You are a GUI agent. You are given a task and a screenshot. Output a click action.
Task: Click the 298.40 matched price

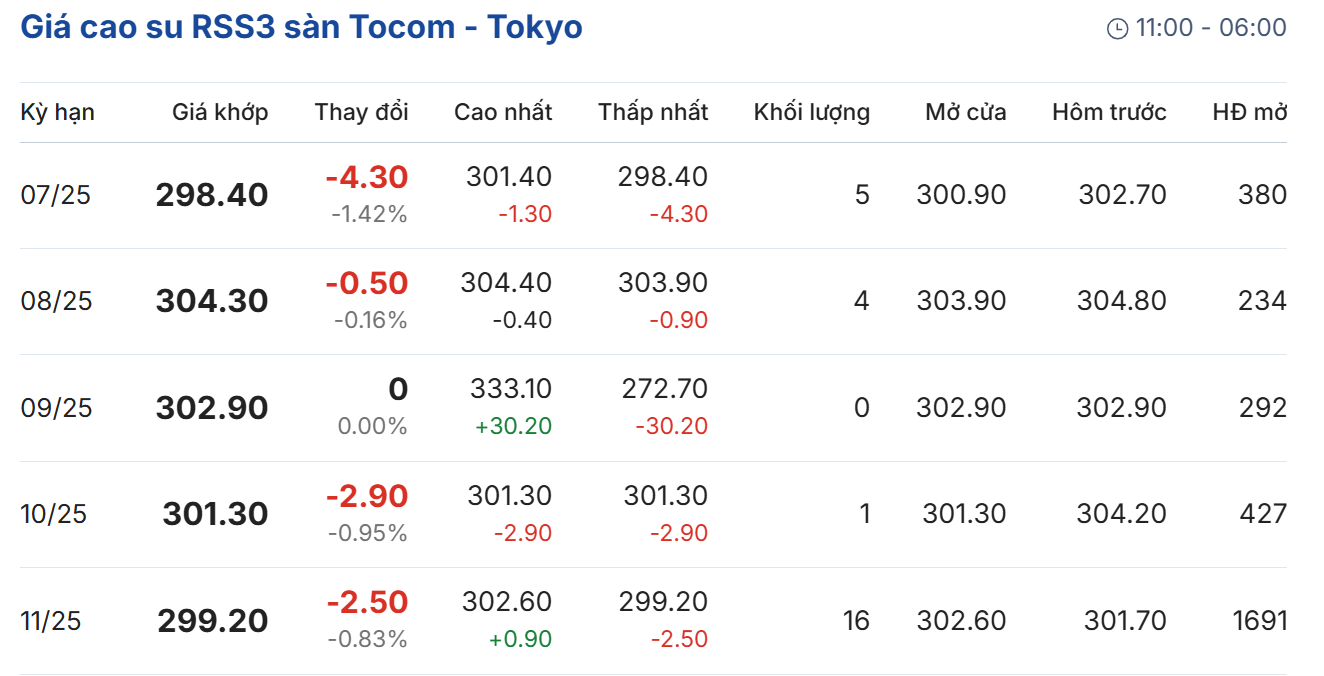[212, 195]
